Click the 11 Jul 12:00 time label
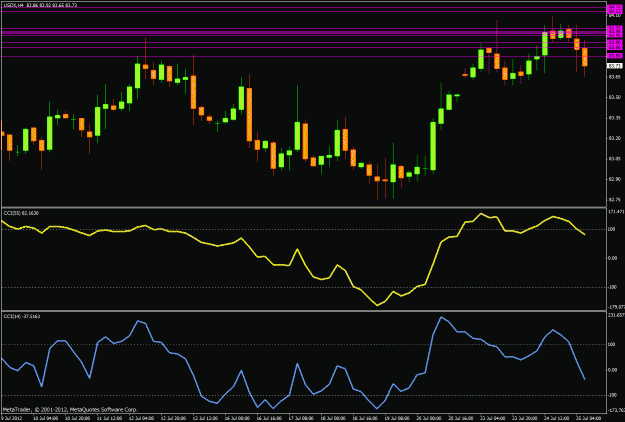 pos(109,418)
